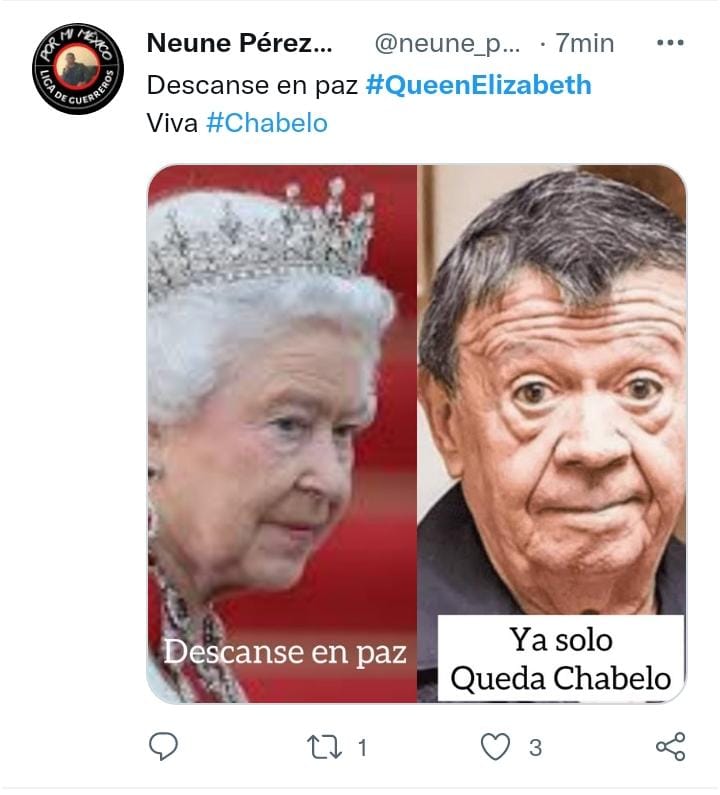The width and height of the screenshot is (720, 795).
Task: Like the tweet with the heart icon
Action: click(x=495, y=747)
